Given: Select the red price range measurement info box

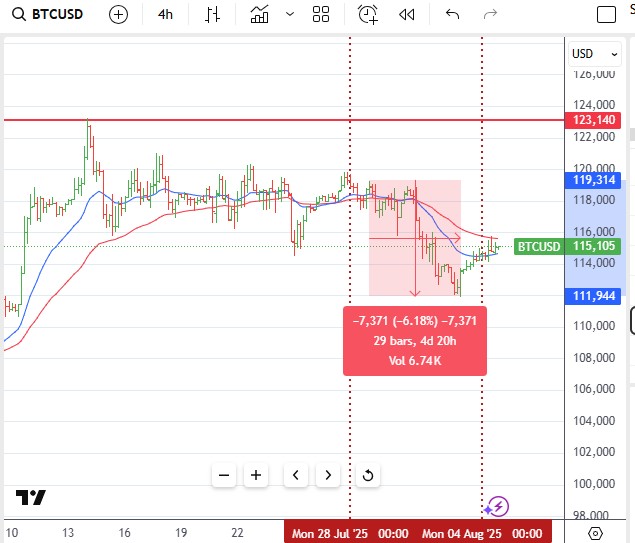Looking at the screenshot, I should (415, 341).
